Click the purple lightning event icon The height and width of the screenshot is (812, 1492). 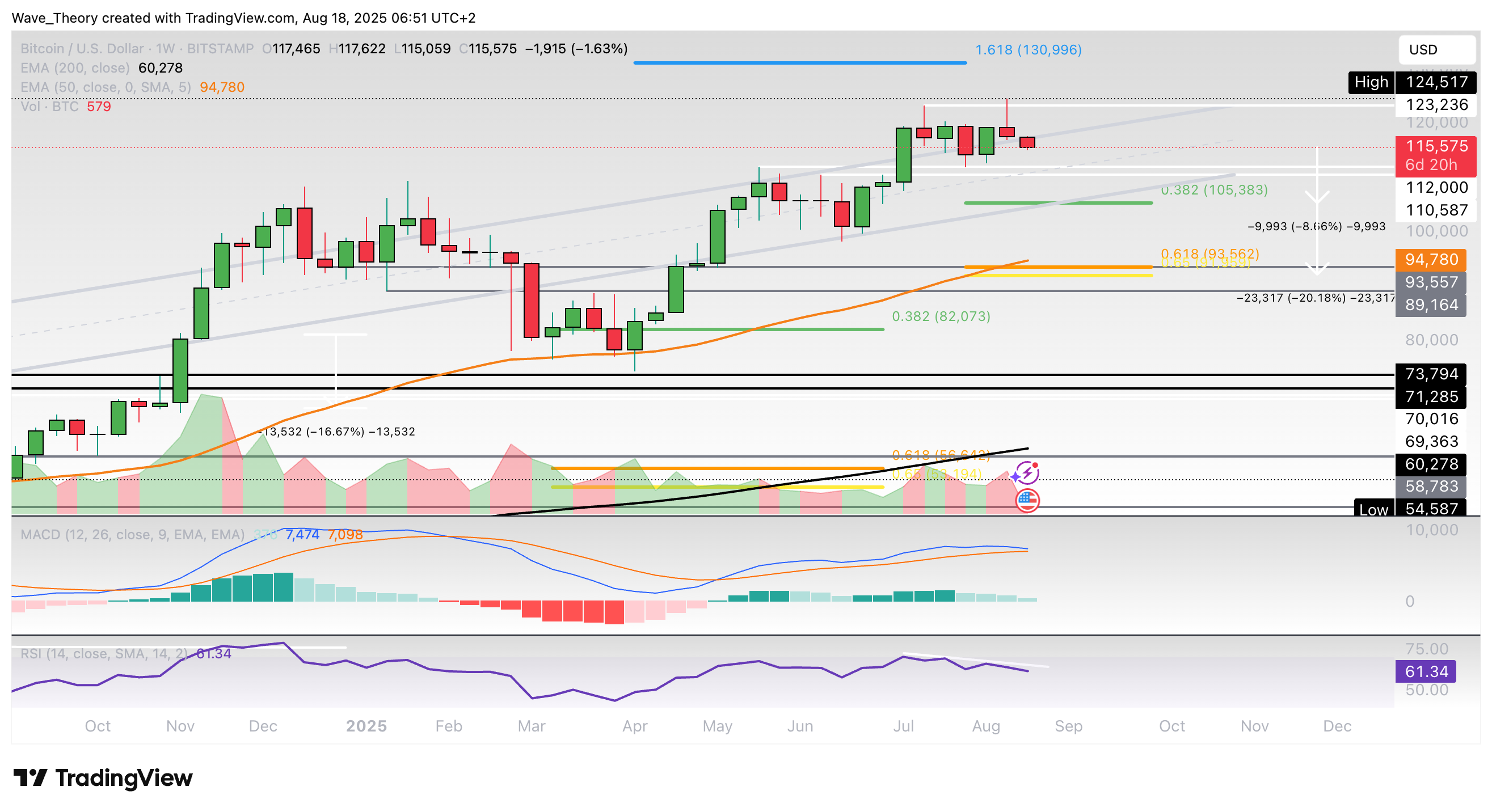point(1027,473)
